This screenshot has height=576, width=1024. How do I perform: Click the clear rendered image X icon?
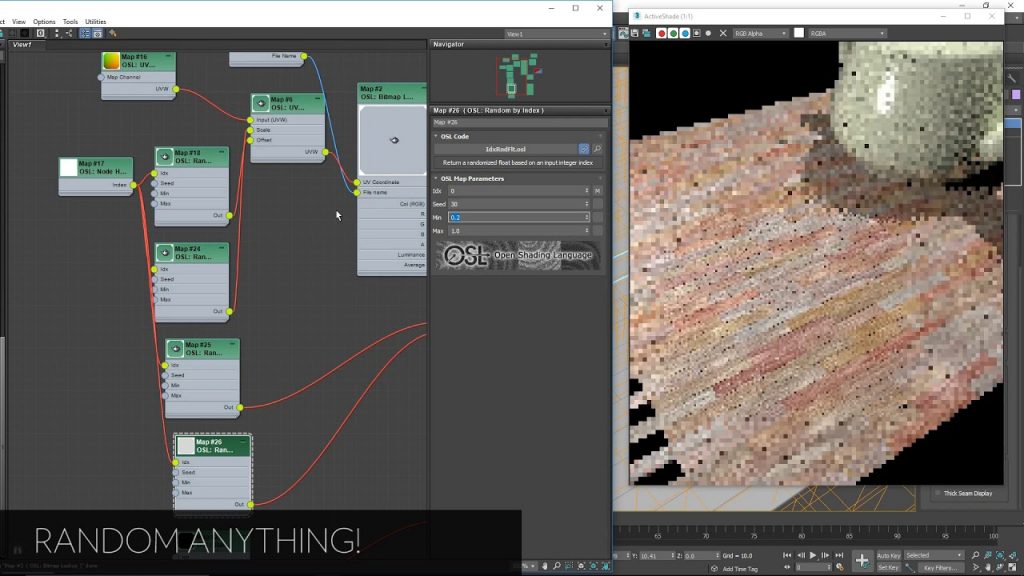click(x=723, y=32)
